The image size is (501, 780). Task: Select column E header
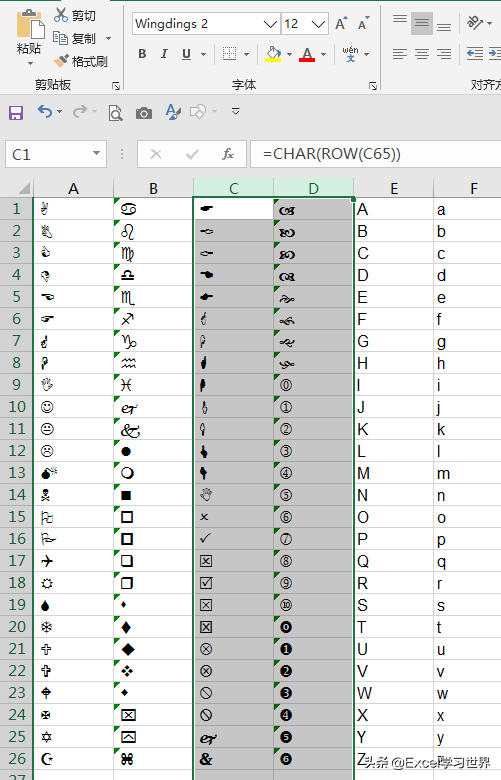pos(394,189)
